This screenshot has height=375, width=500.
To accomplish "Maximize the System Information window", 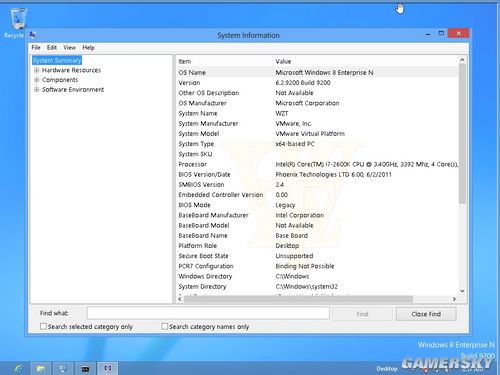I will click(x=441, y=33).
